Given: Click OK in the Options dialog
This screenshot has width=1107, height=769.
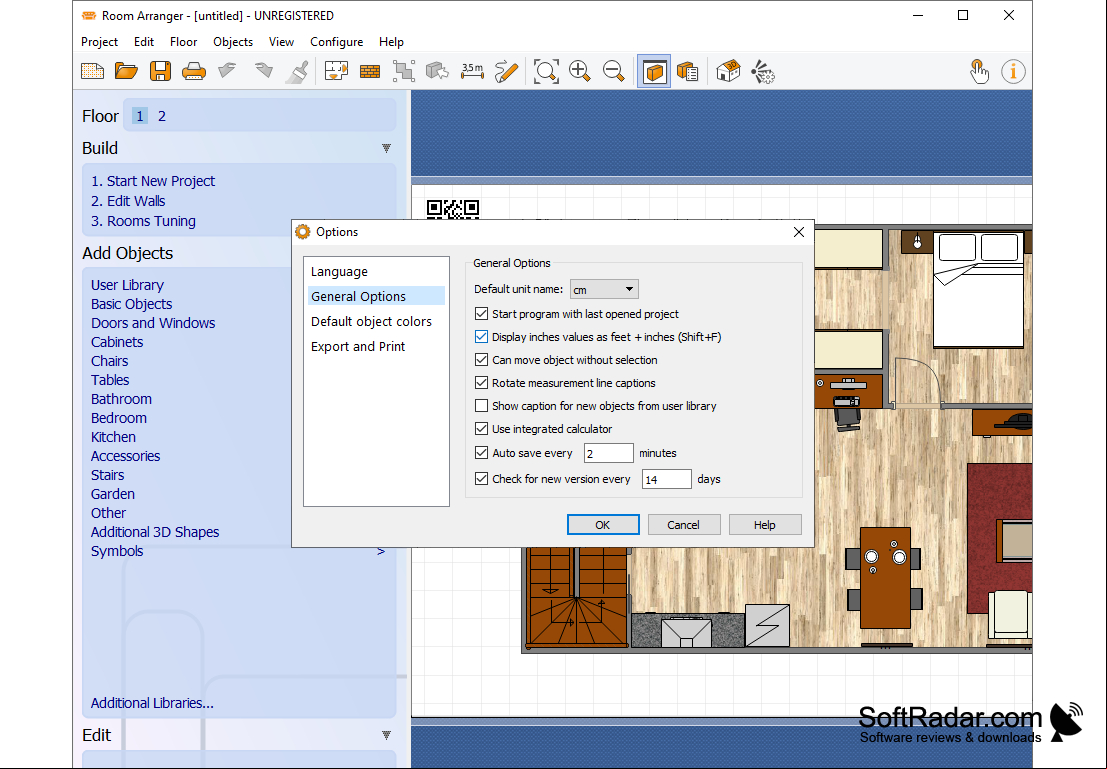Looking at the screenshot, I should (603, 525).
